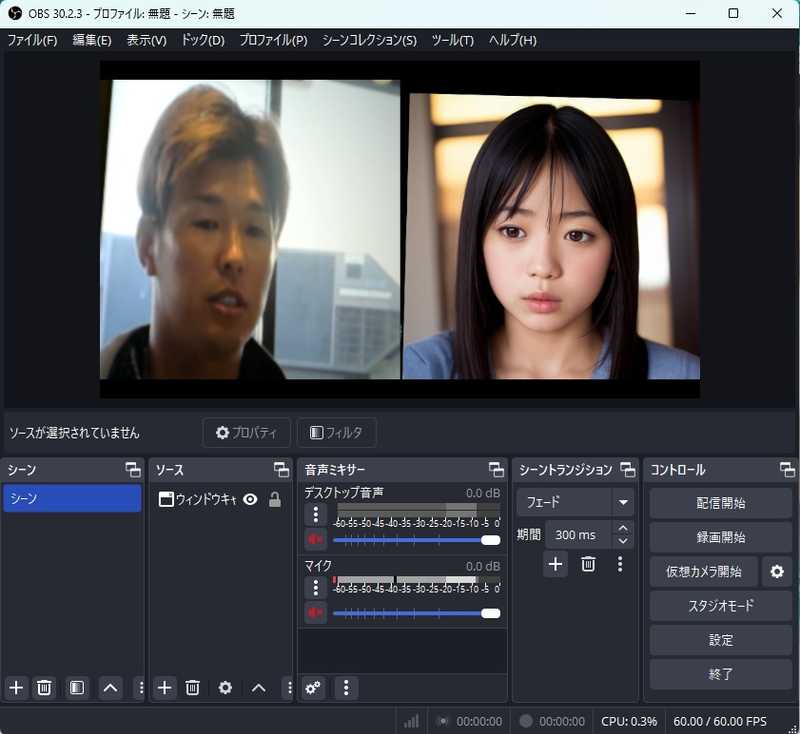
Task: Toggle lock on ウィンドウキャプチャ source
Action: click(x=274, y=499)
